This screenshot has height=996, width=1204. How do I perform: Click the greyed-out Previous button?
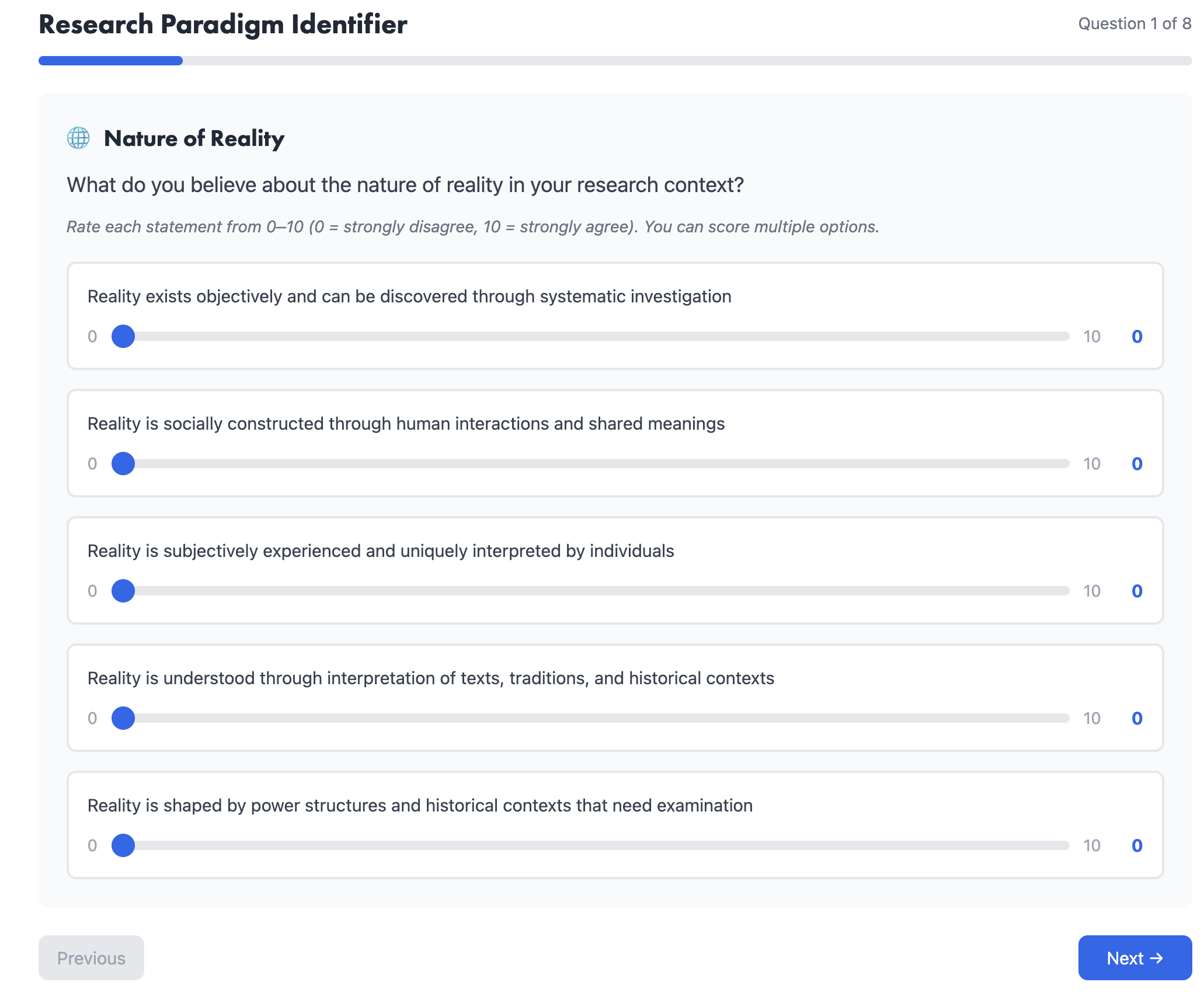(x=91, y=957)
